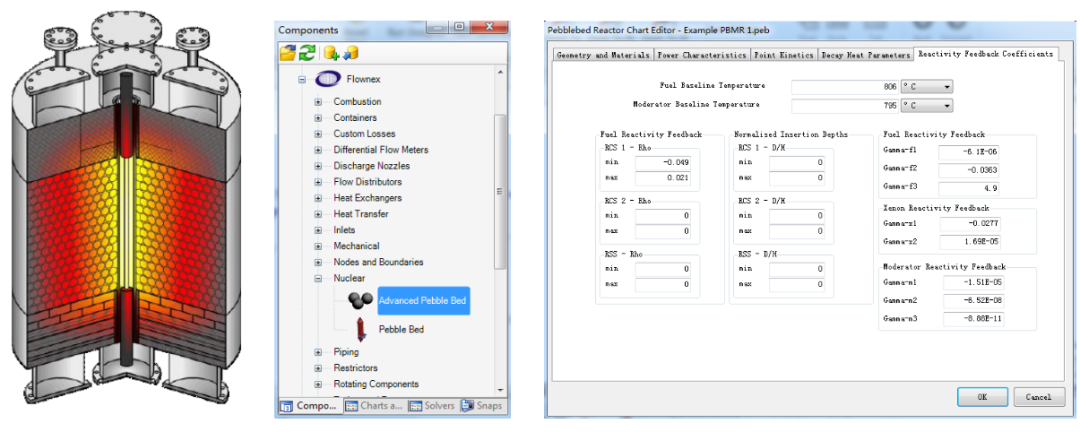Click the green refresh arrows icon

pyautogui.click(x=307, y=52)
